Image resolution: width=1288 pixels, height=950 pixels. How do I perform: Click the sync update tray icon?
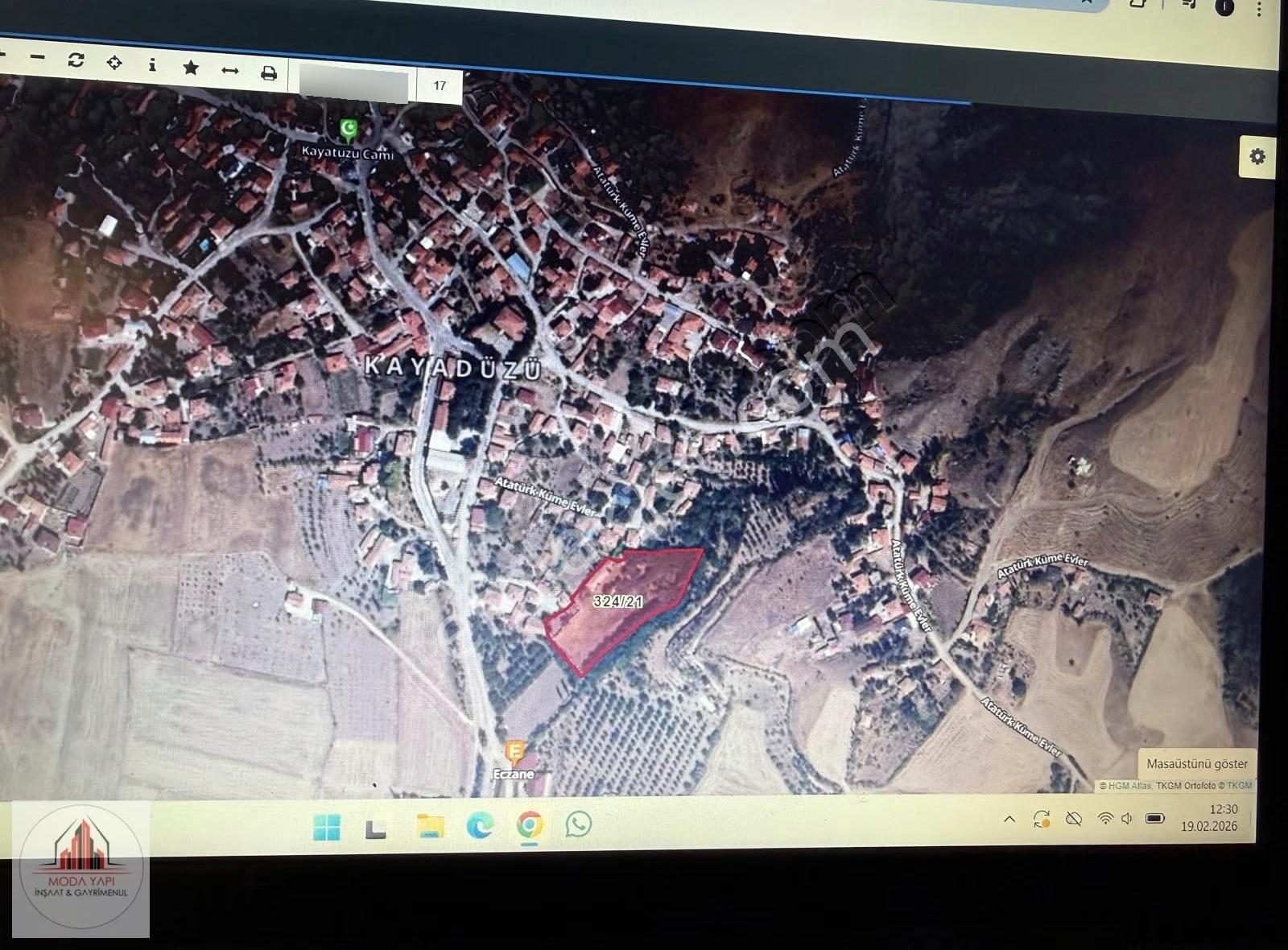(1042, 820)
